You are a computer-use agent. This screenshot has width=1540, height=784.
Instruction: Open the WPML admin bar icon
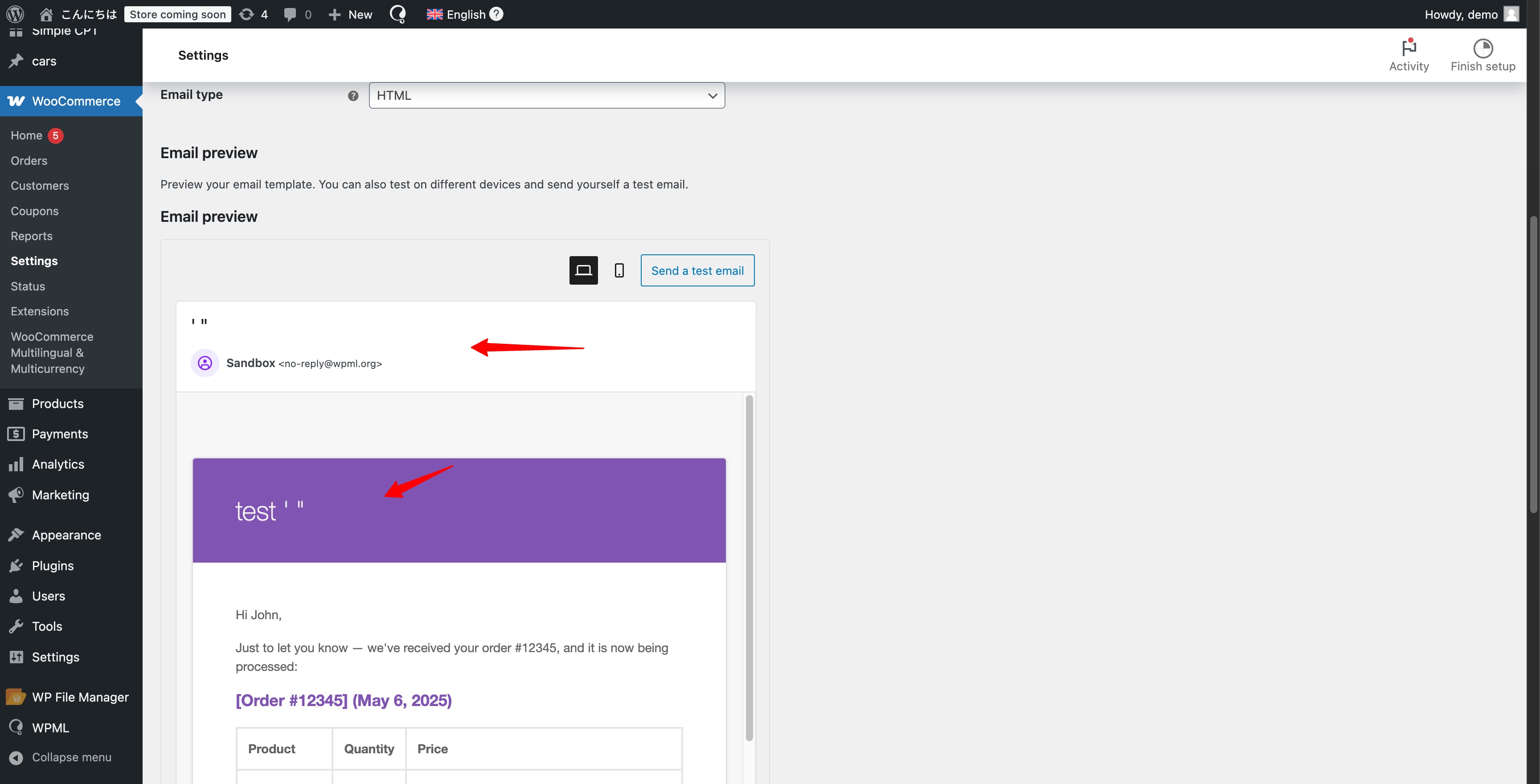click(x=397, y=14)
